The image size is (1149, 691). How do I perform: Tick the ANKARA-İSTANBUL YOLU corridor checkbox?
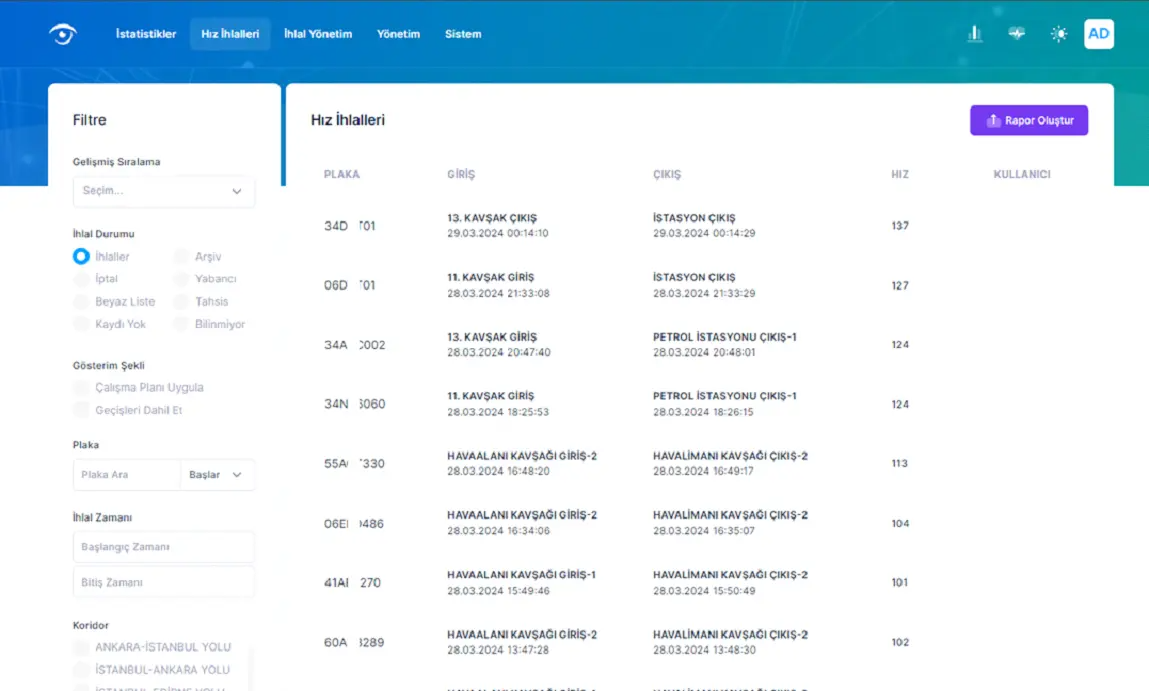(x=81, y=647)
